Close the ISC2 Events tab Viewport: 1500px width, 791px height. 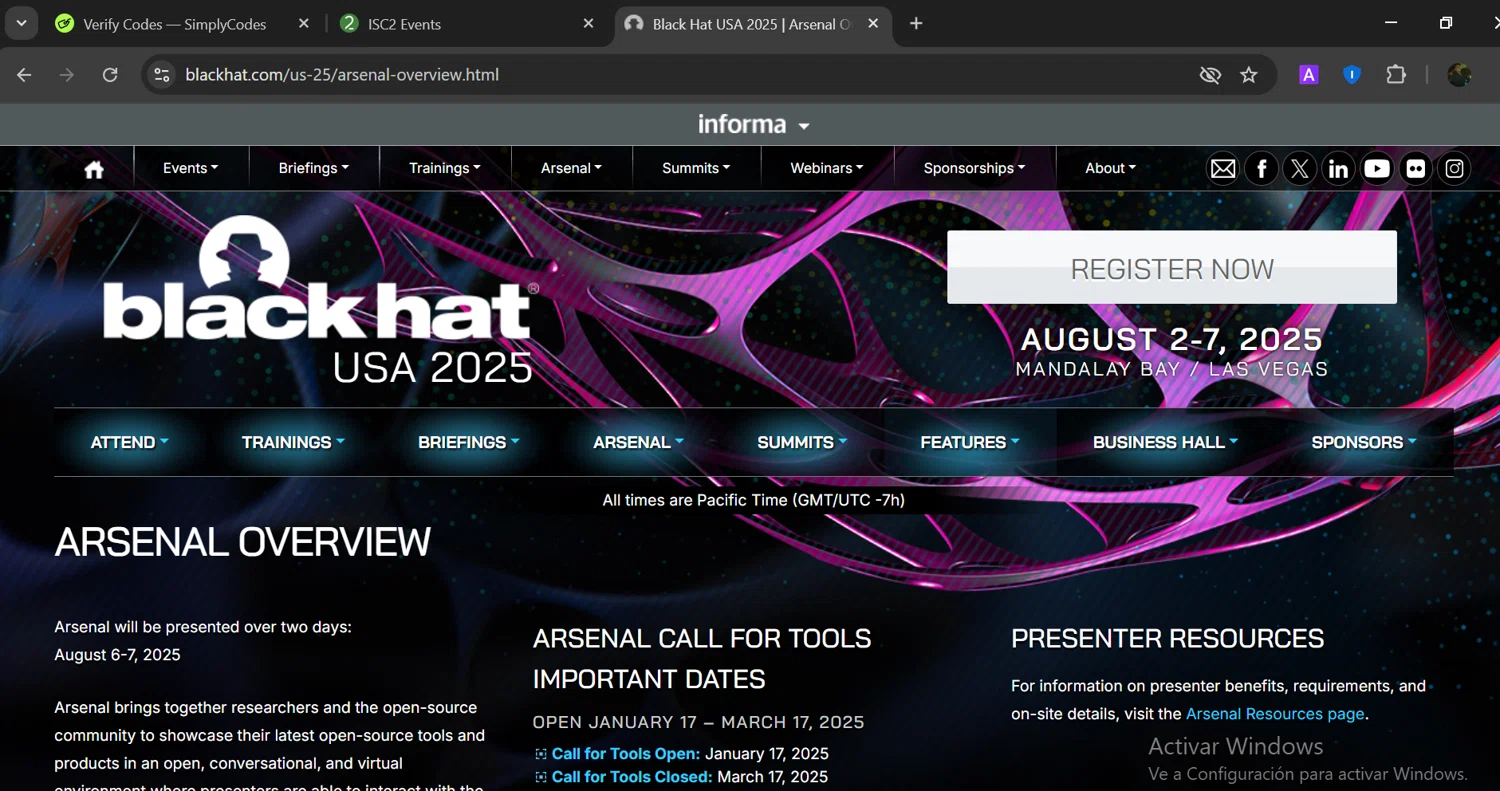click(588, 24)
